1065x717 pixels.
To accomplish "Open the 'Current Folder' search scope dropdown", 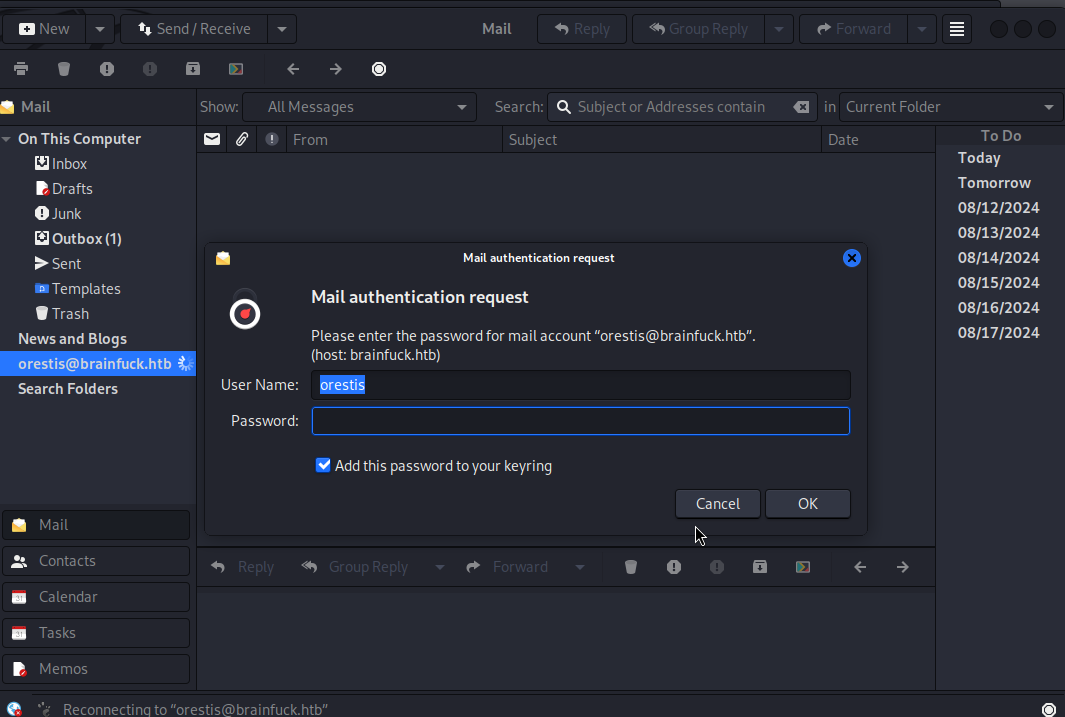I will click(950, 107).
